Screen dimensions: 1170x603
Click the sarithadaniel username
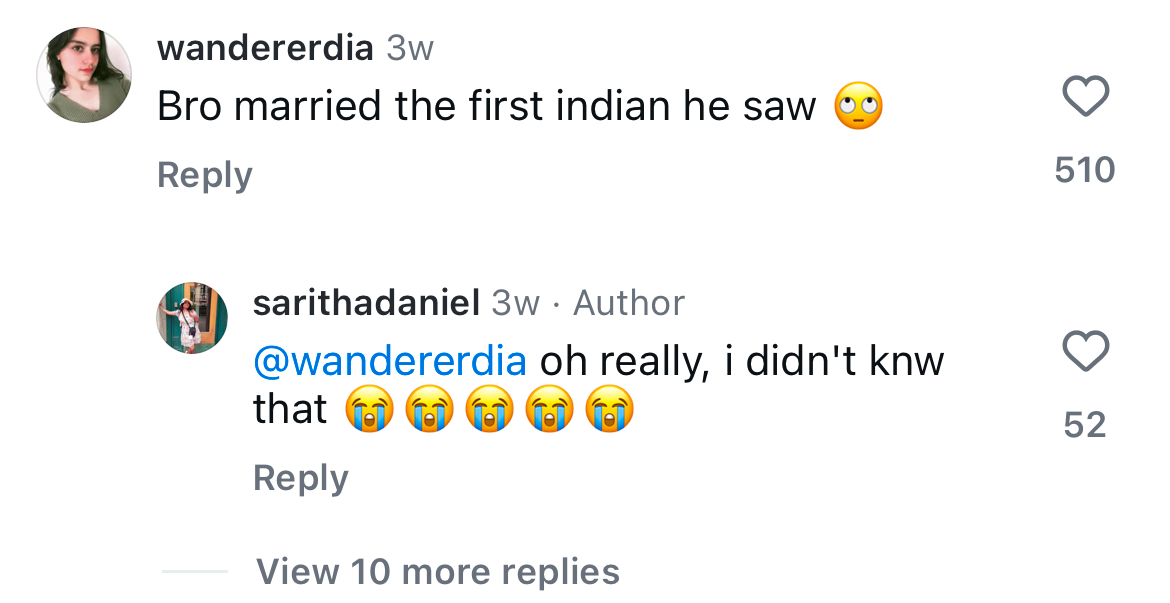coord(366,303)
